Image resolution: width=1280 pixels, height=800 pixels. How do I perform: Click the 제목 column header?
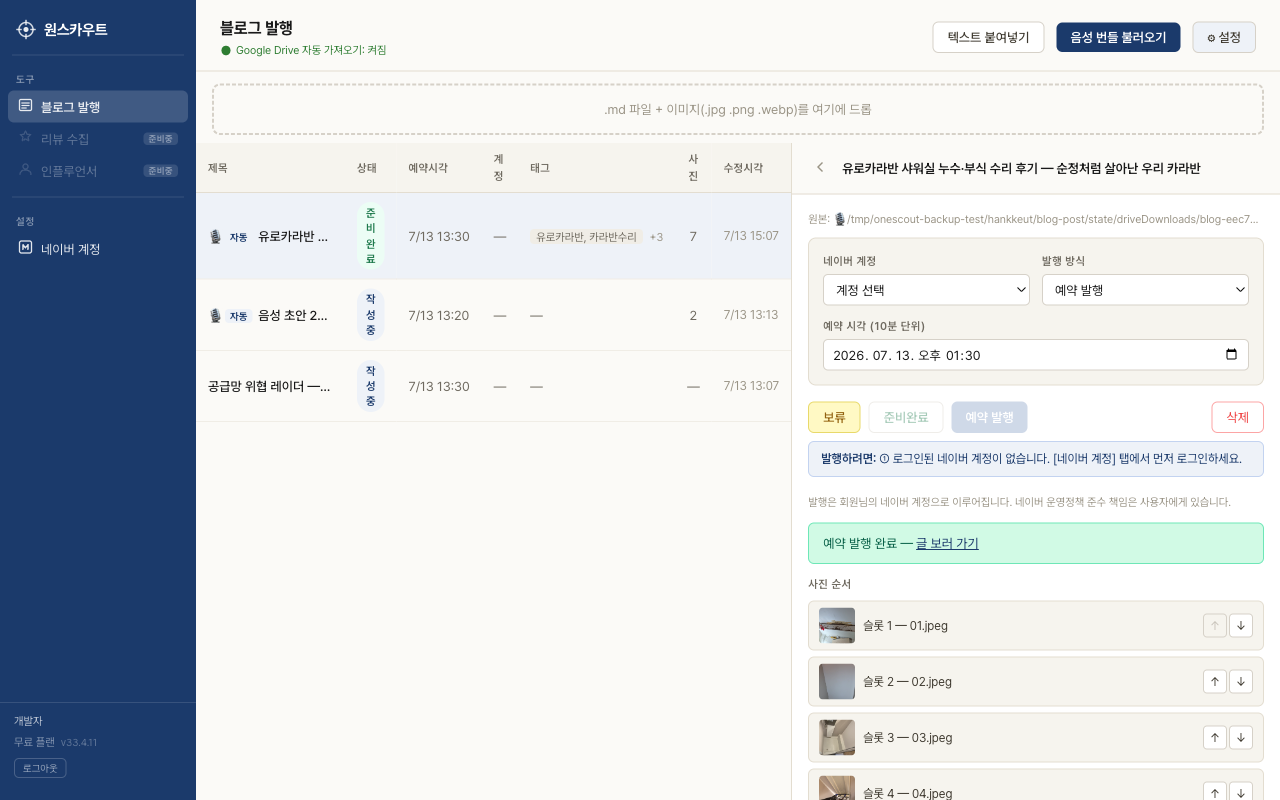[x=218, y=168]
